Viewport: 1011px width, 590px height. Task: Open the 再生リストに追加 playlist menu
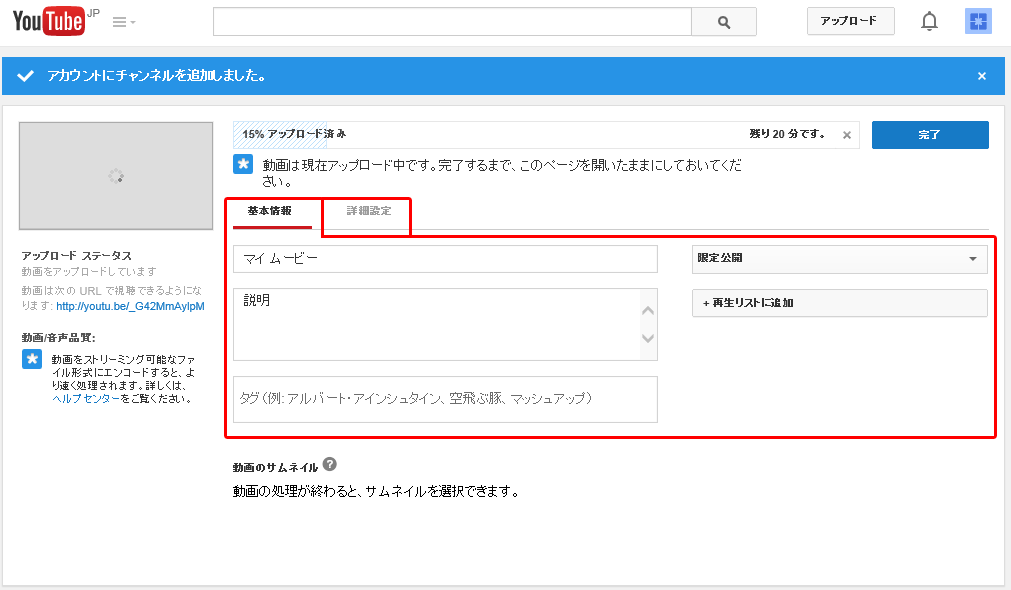coord(839,303)
